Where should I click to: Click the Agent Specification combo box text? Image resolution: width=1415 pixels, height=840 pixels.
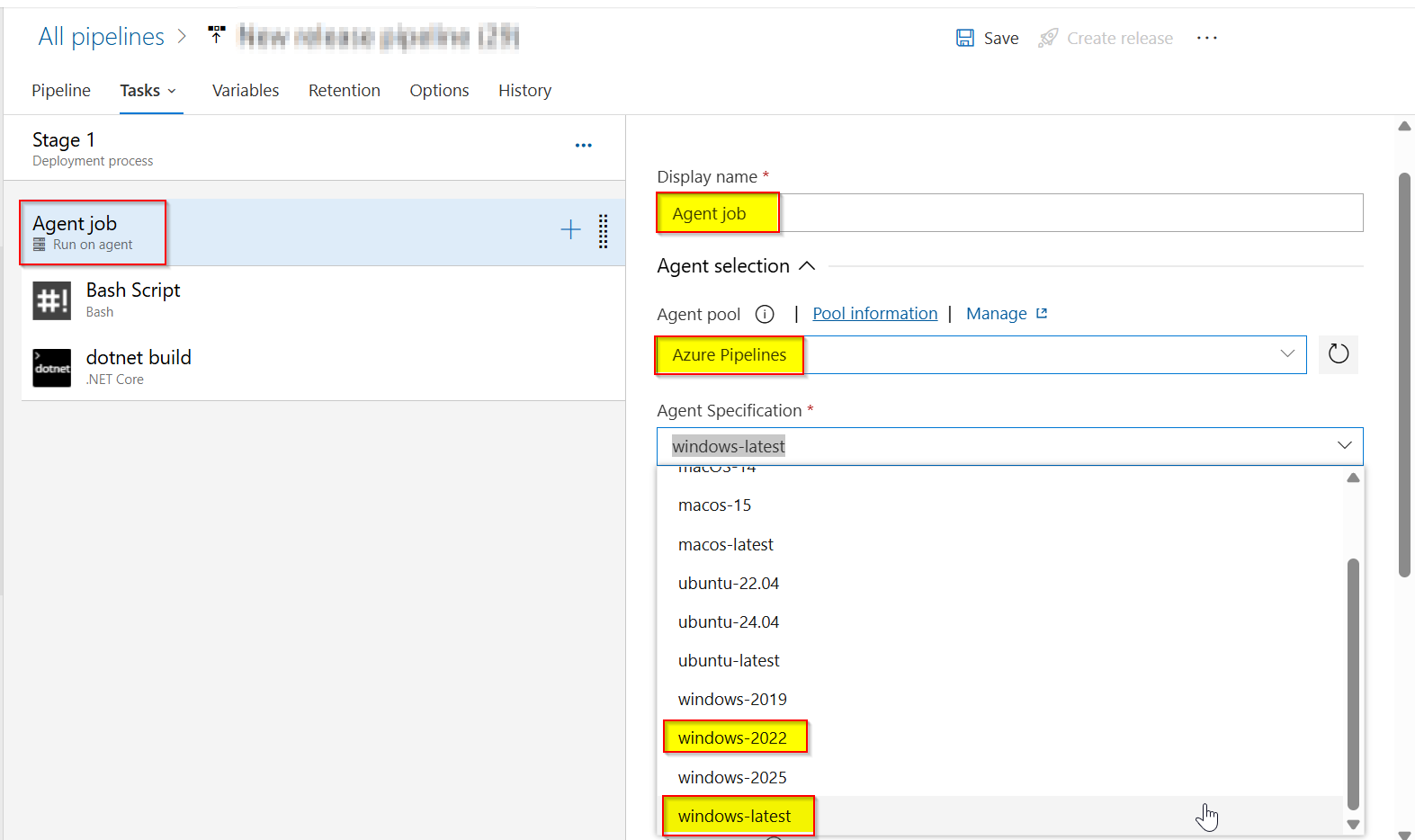pos(729,446)
